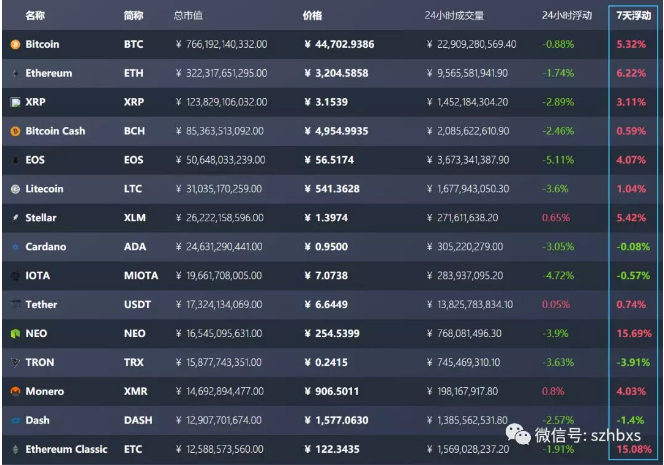Sort by 7天浮动 column header

coord(634,16)
